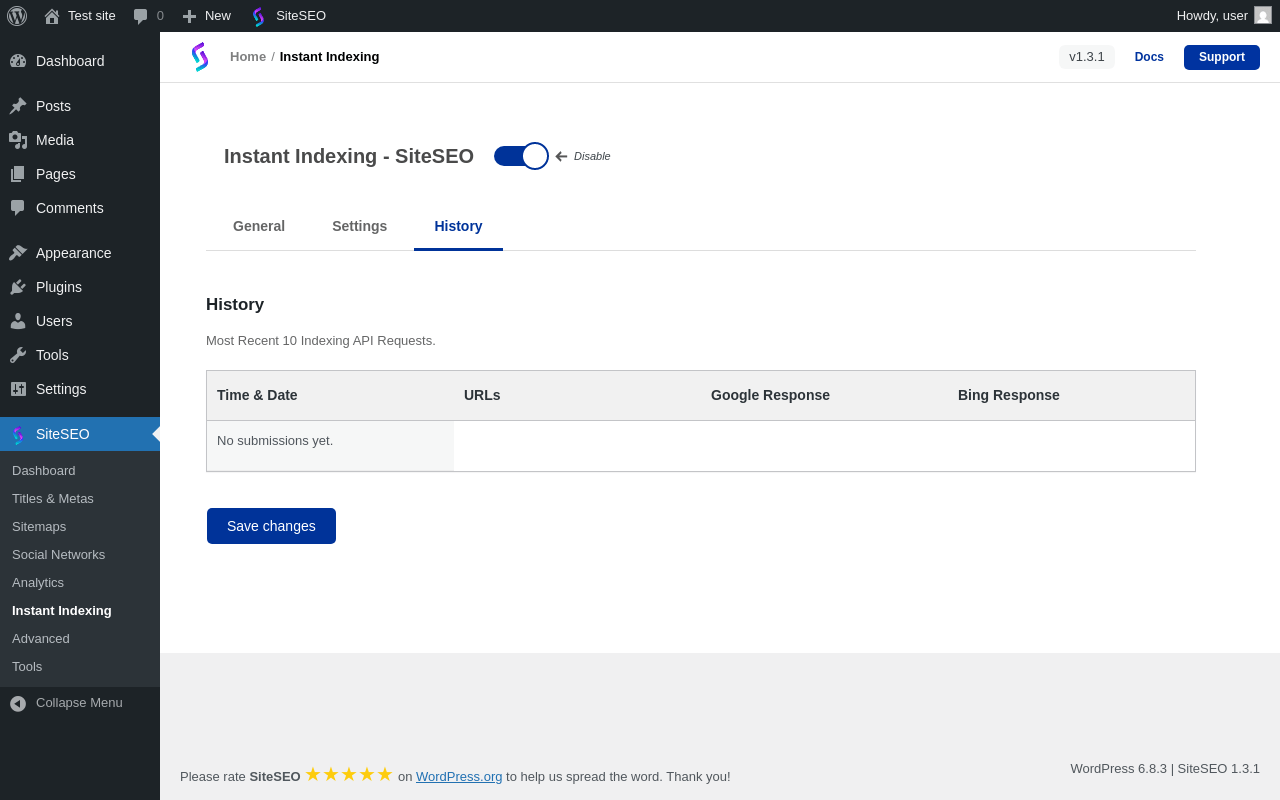1280x800 pixels.
Task: Click the No submissions yet cell
Action: pos(330,446)
